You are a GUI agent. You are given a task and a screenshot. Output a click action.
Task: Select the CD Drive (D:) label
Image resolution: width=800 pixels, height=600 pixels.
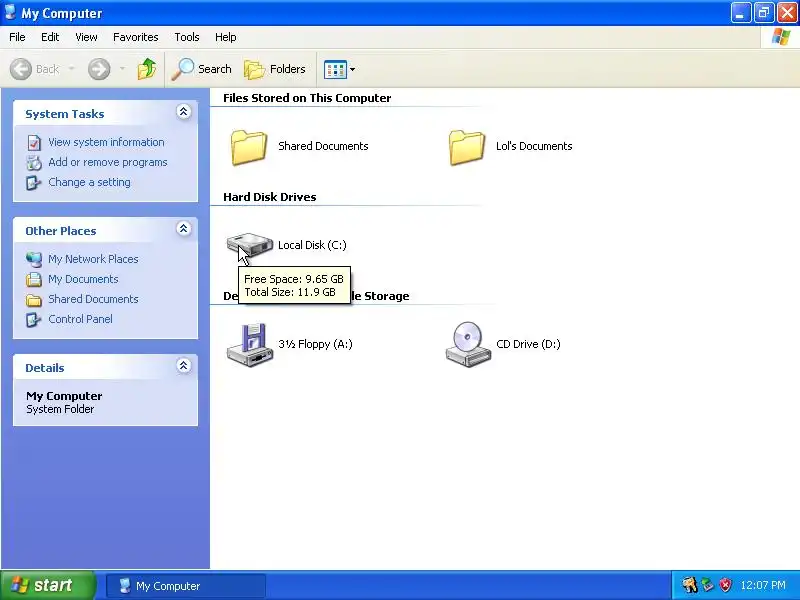tap(528, 344)
